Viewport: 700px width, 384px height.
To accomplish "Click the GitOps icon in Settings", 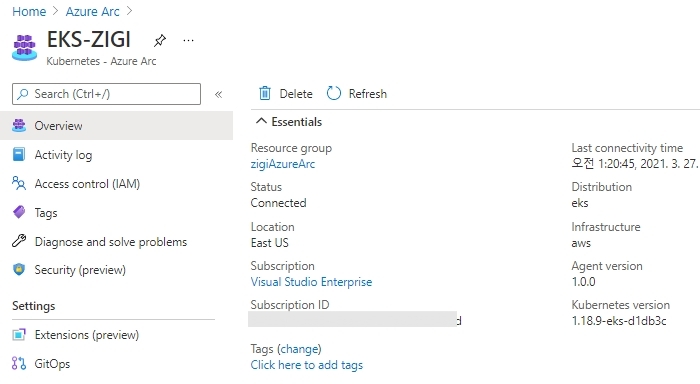I will pos(19,363).
